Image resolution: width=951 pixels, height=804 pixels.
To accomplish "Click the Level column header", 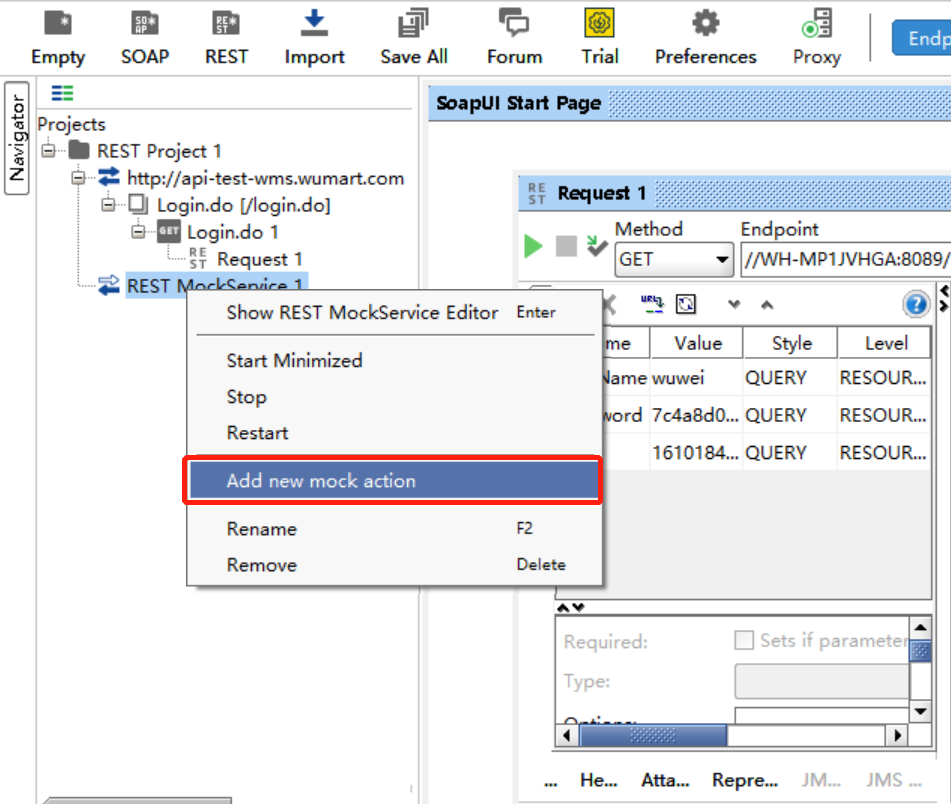I will coord(885,343).
